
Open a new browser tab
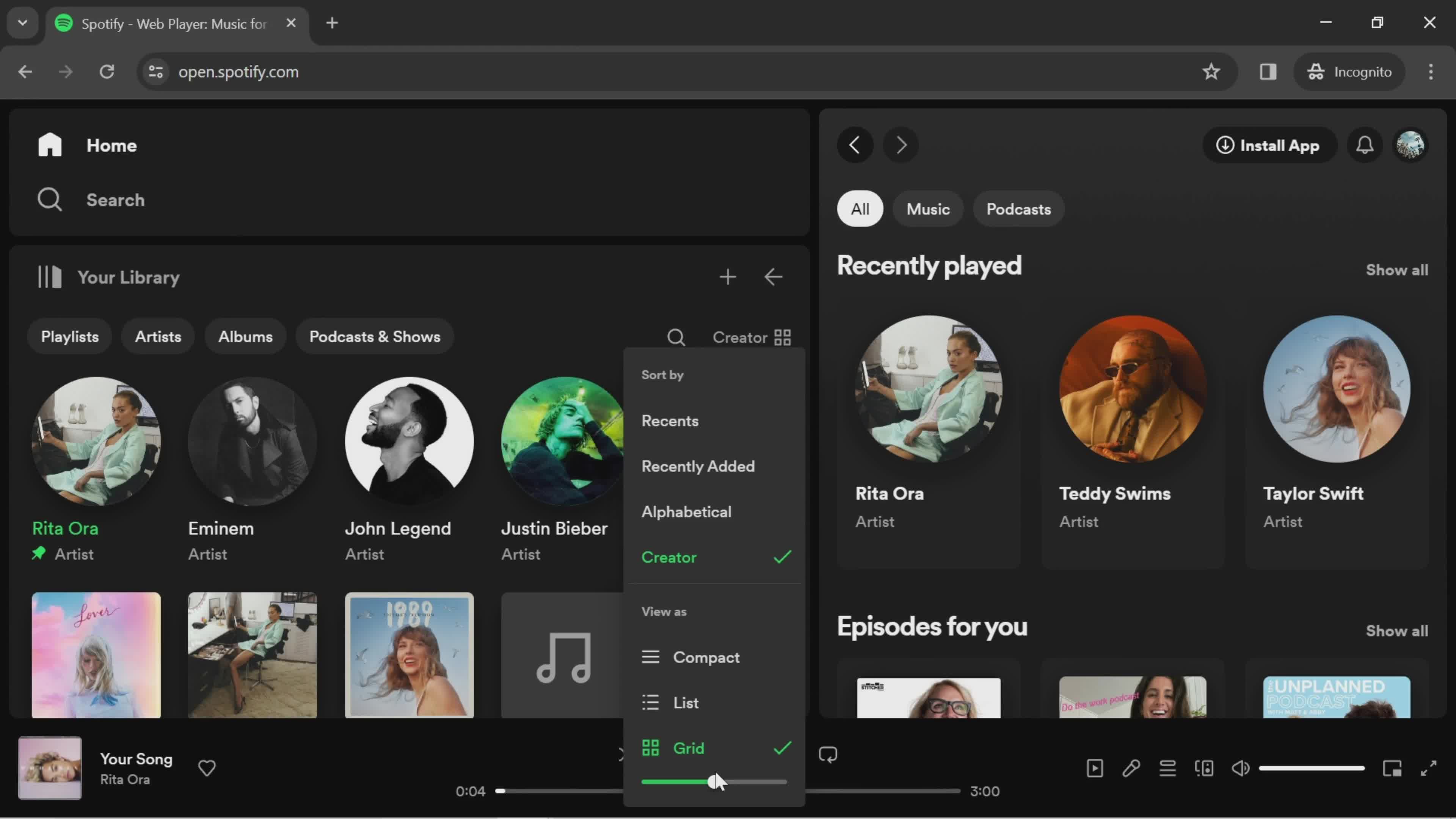pos(333,23)
